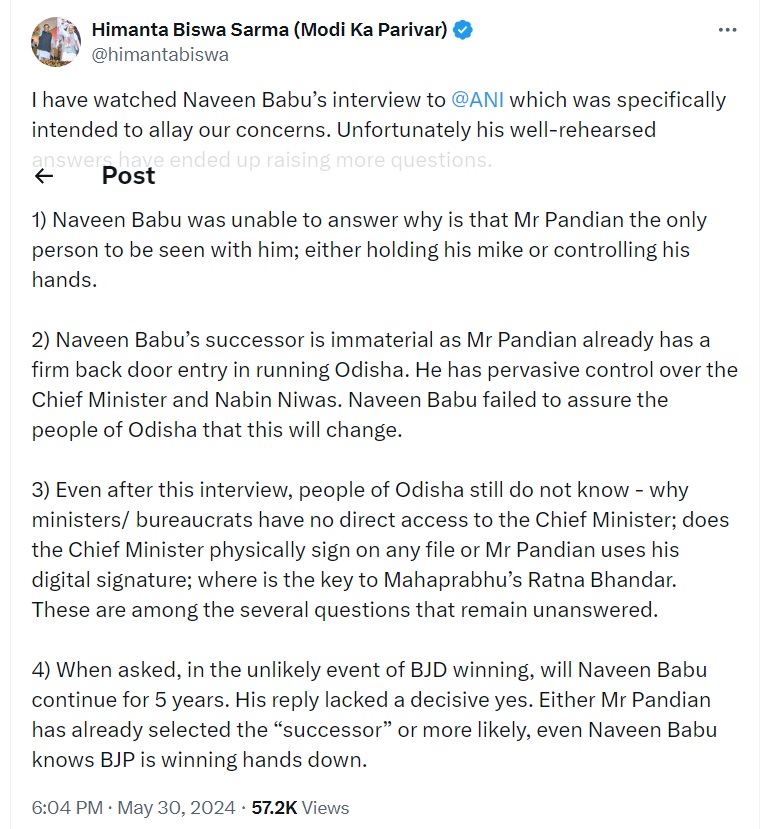The width and height of the screenshot is (769, 829).
Task: Click the word Views after the count
Action: tap(325, 807)
